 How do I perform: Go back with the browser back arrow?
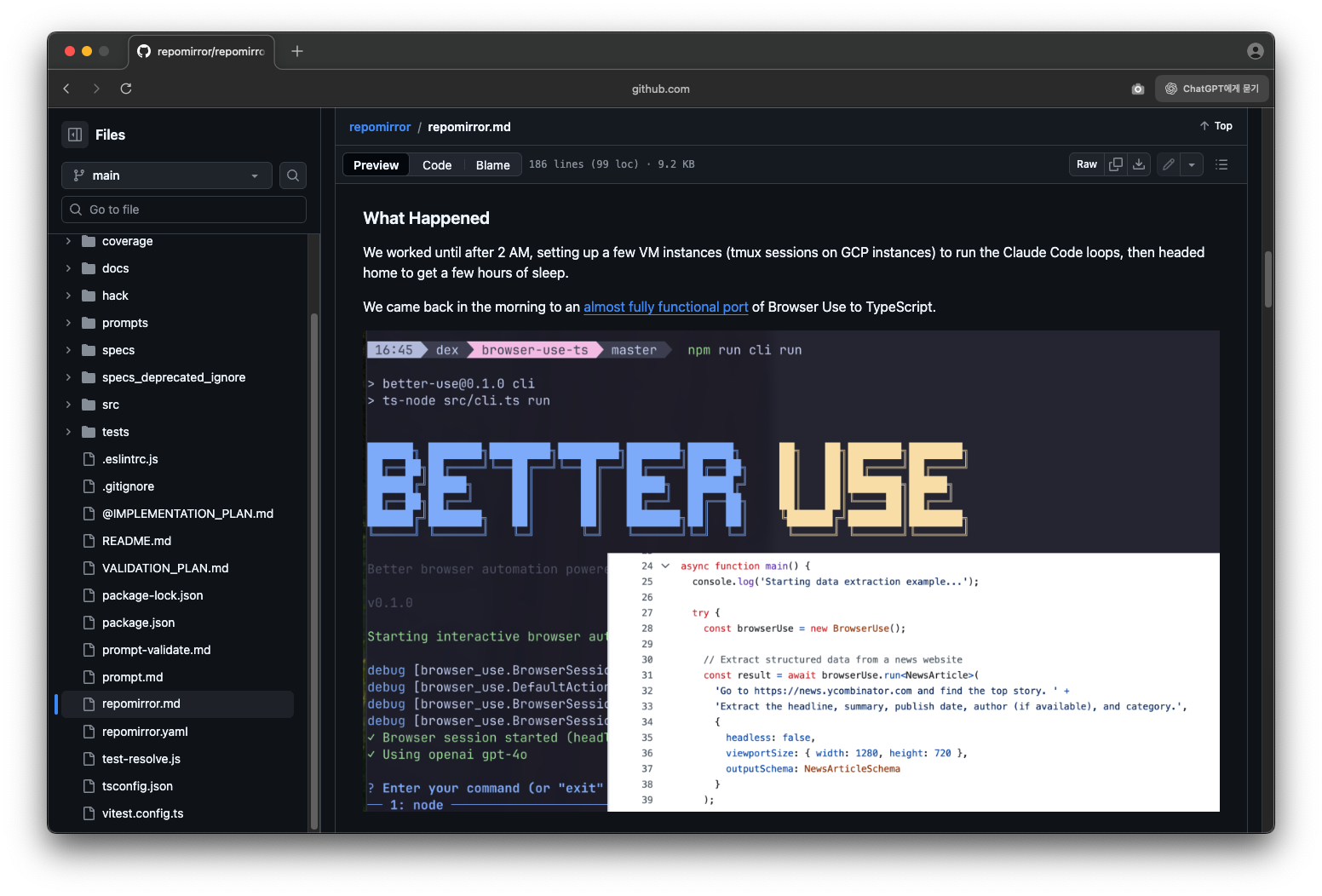[66, 89]
